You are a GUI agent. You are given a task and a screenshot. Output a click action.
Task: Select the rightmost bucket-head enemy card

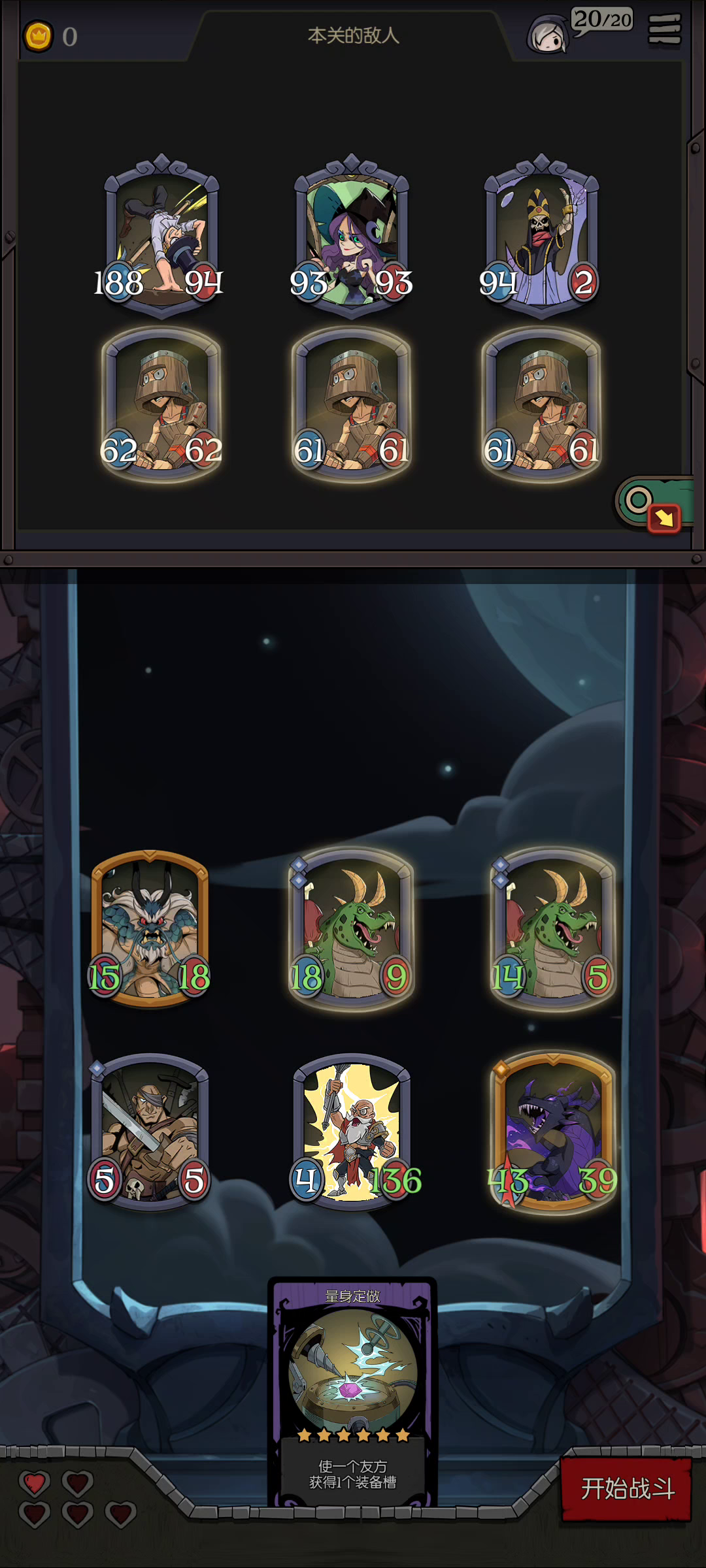pos(541,405)
